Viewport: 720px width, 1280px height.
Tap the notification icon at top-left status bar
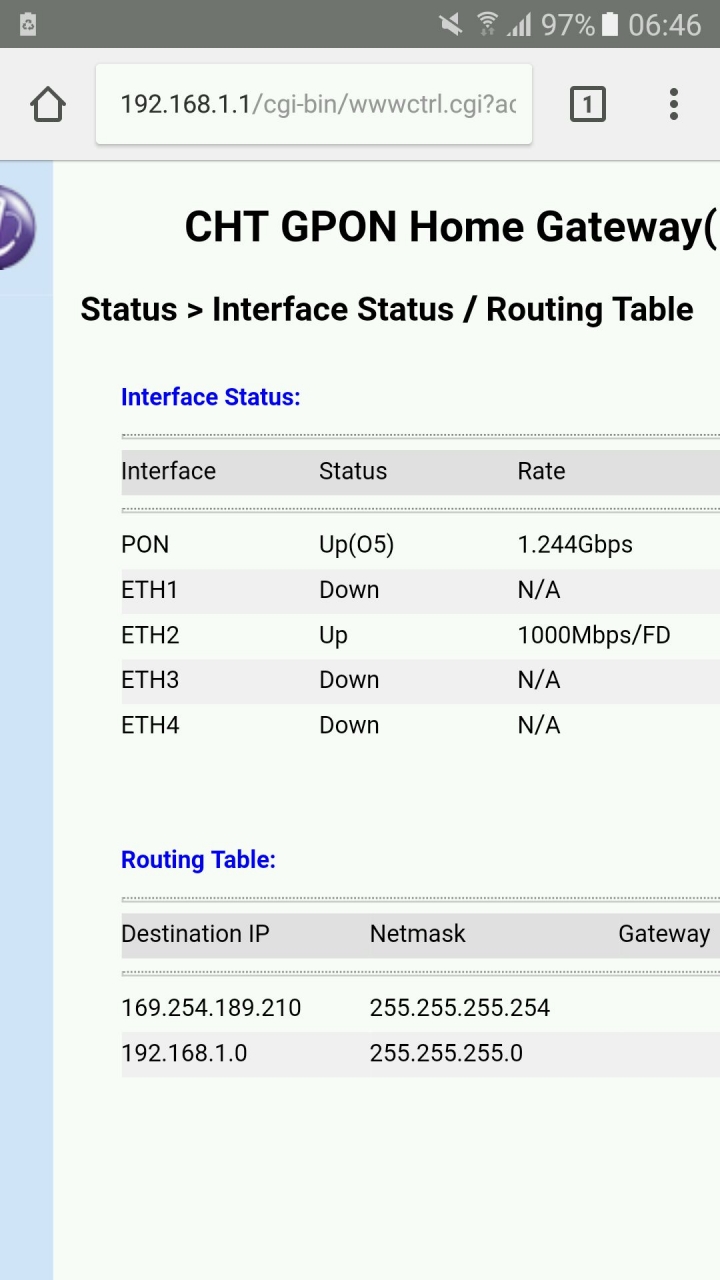pyautogui.click(x=28, y=24)
